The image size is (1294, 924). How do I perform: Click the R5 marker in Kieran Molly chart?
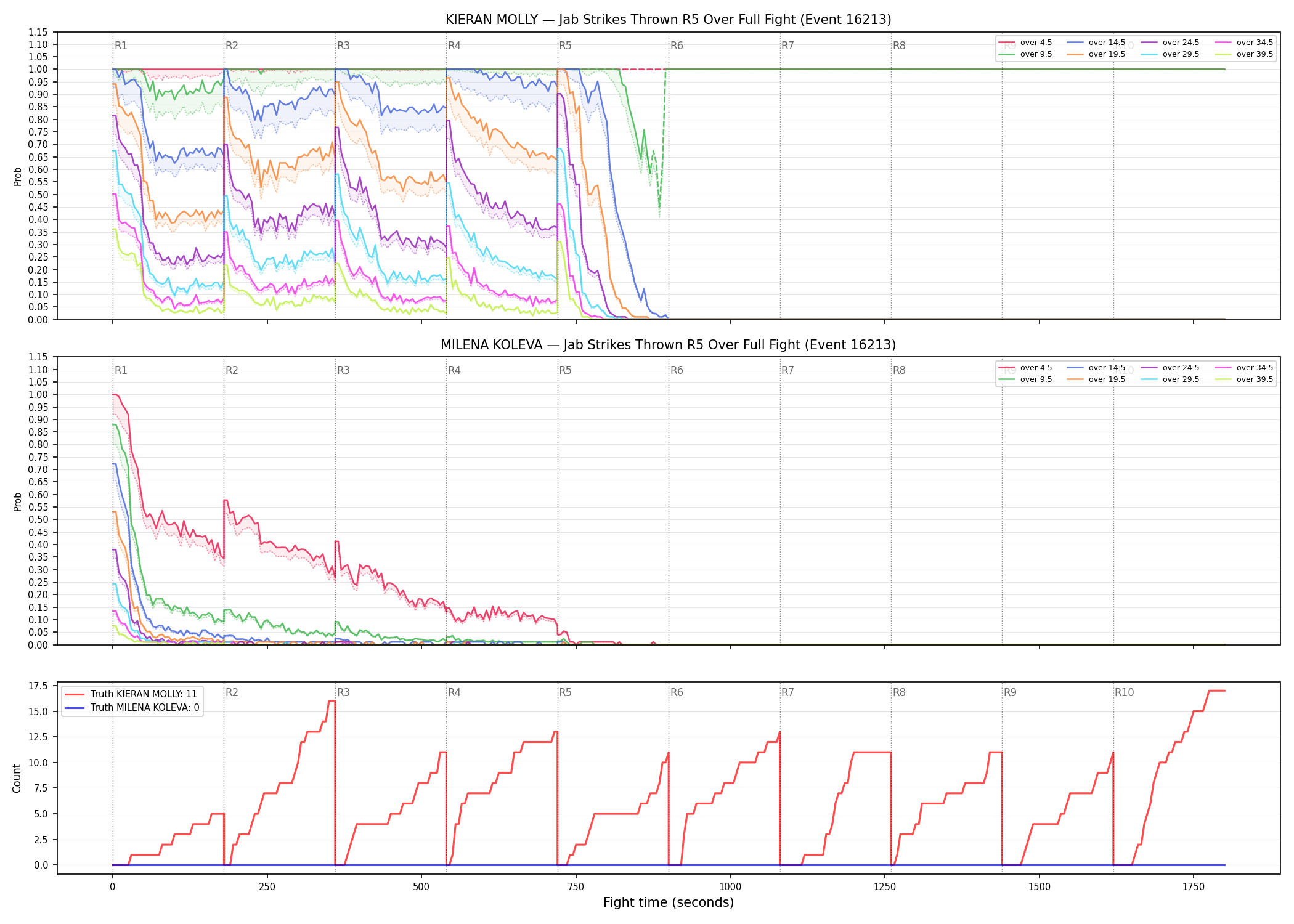click(565, 46)
